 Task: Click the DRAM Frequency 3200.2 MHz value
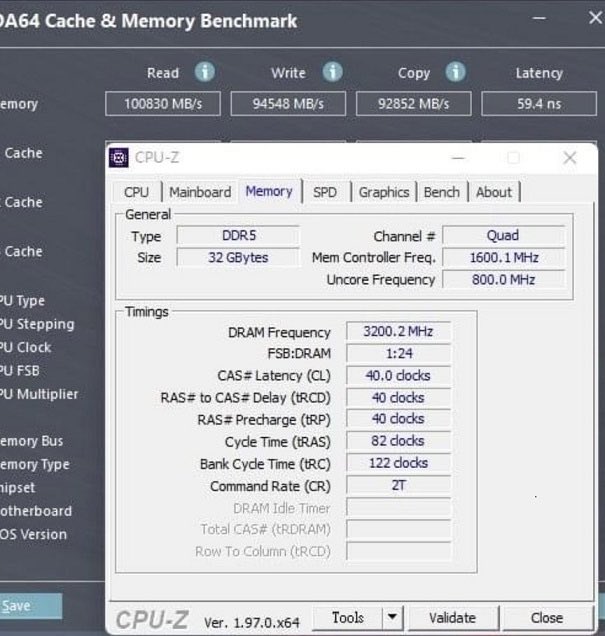pyautogui.click(x=399, y=331)
